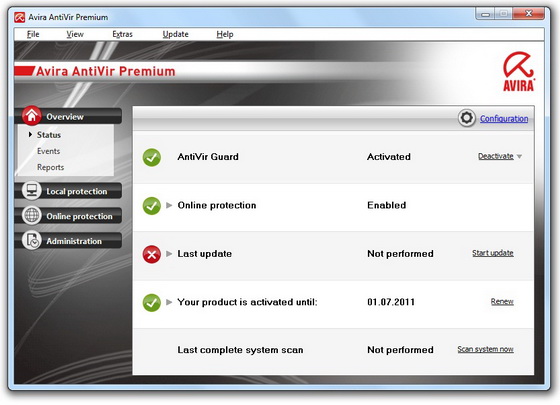Click the Last complete system scan label
Viewport: 560px width, 405px height.
pos(240,350)
